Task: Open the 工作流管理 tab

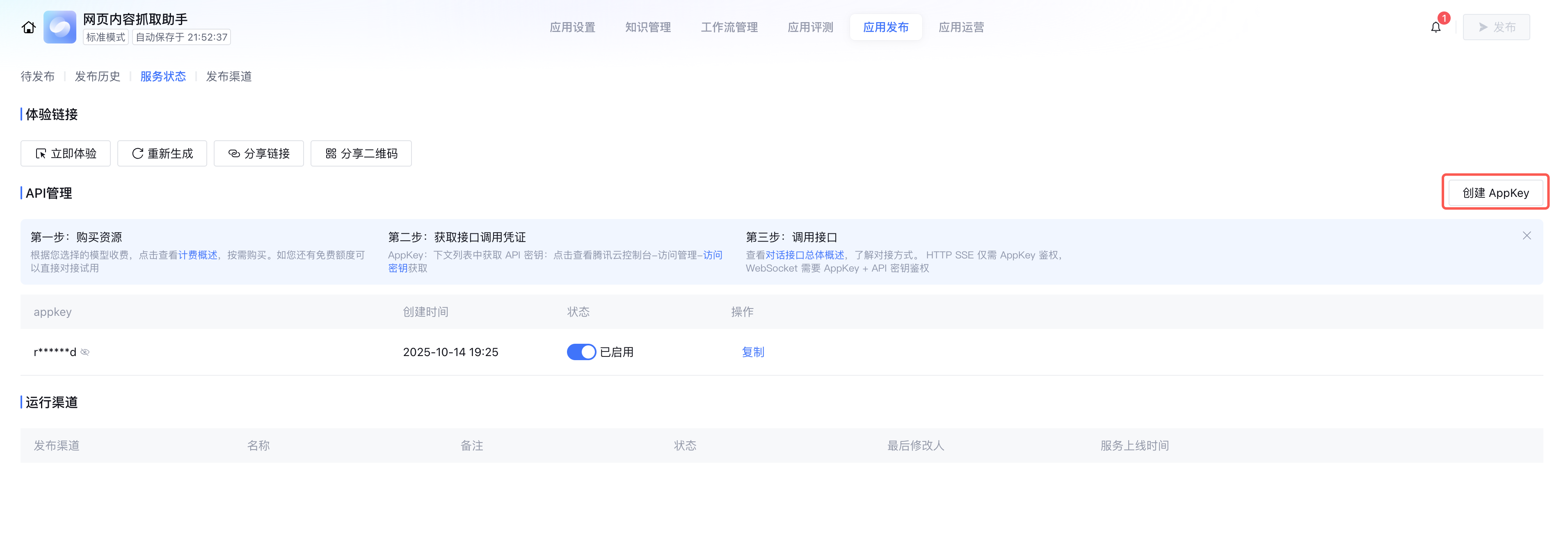Action: pyautogui.click(x=729, y=27)
